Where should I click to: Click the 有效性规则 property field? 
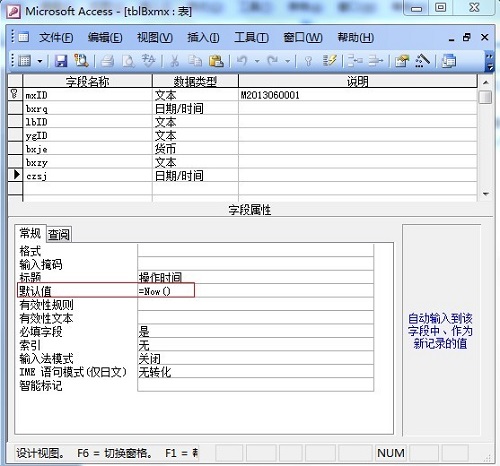coord(255,304)
